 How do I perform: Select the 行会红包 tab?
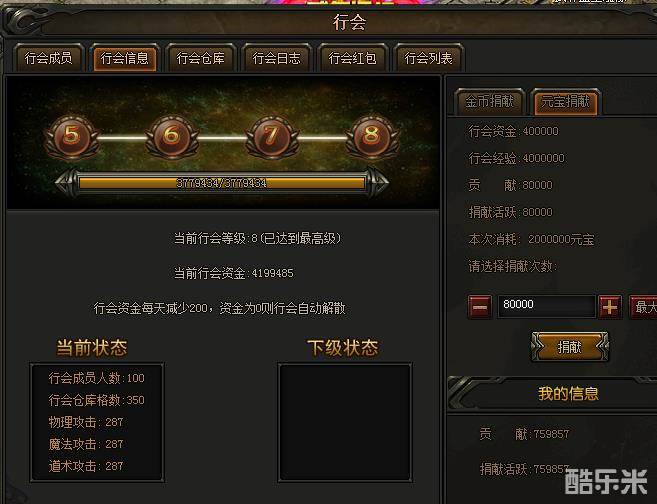[x=352, y=58]
